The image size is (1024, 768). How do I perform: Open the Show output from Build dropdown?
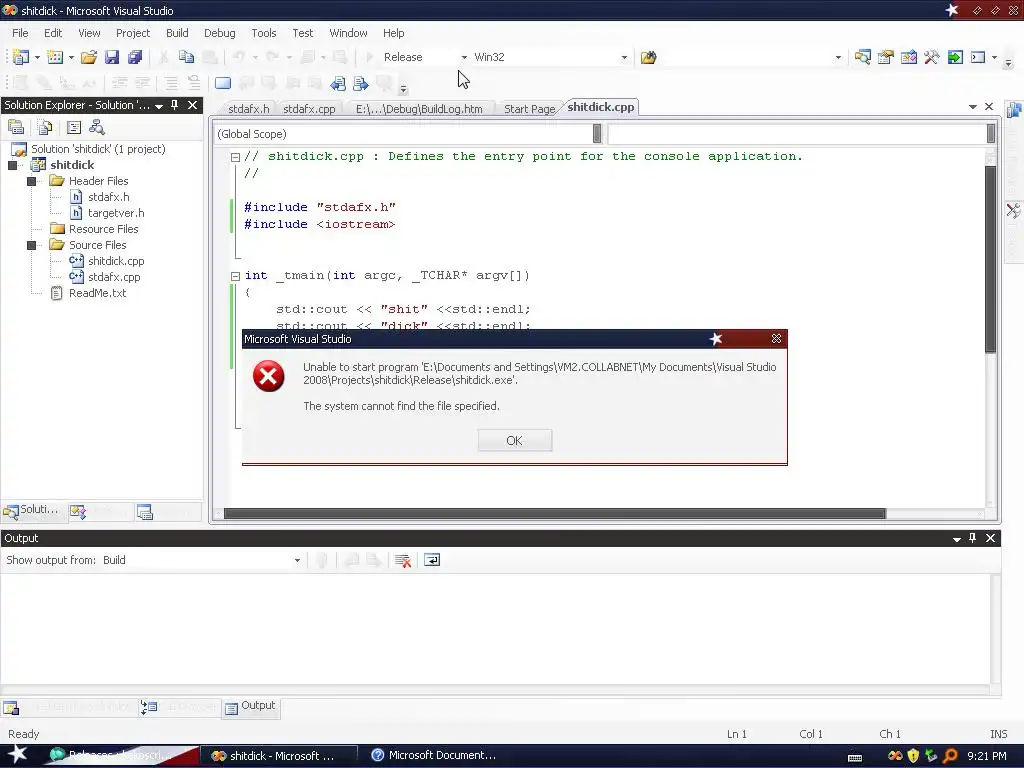pos(297,560)
